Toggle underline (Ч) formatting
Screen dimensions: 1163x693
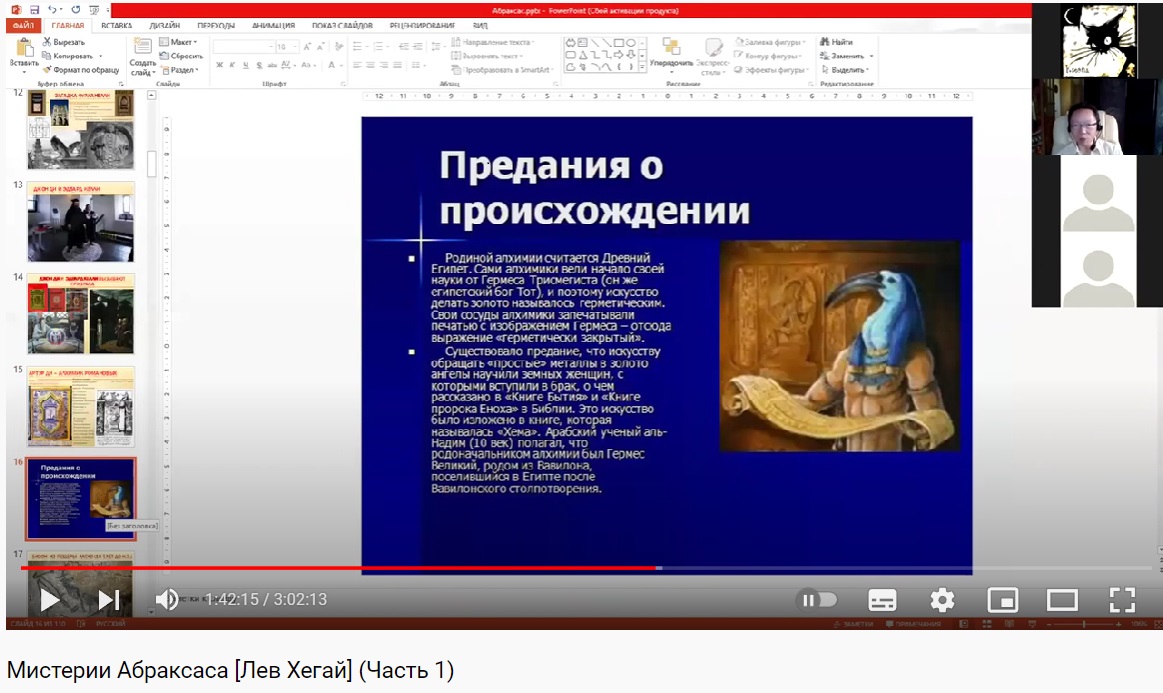pos(246,65)
